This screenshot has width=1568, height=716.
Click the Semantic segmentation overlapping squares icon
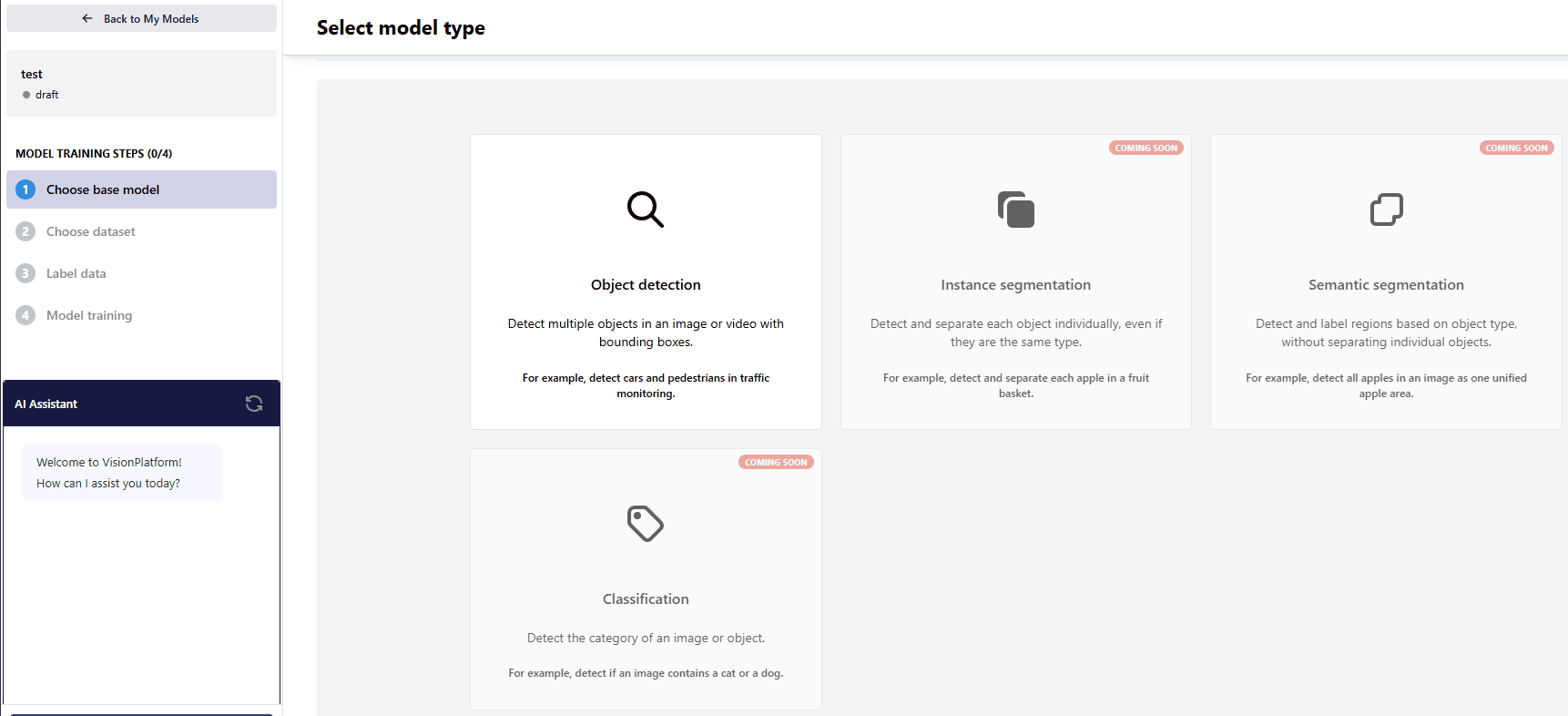(x=1386, y=210)
